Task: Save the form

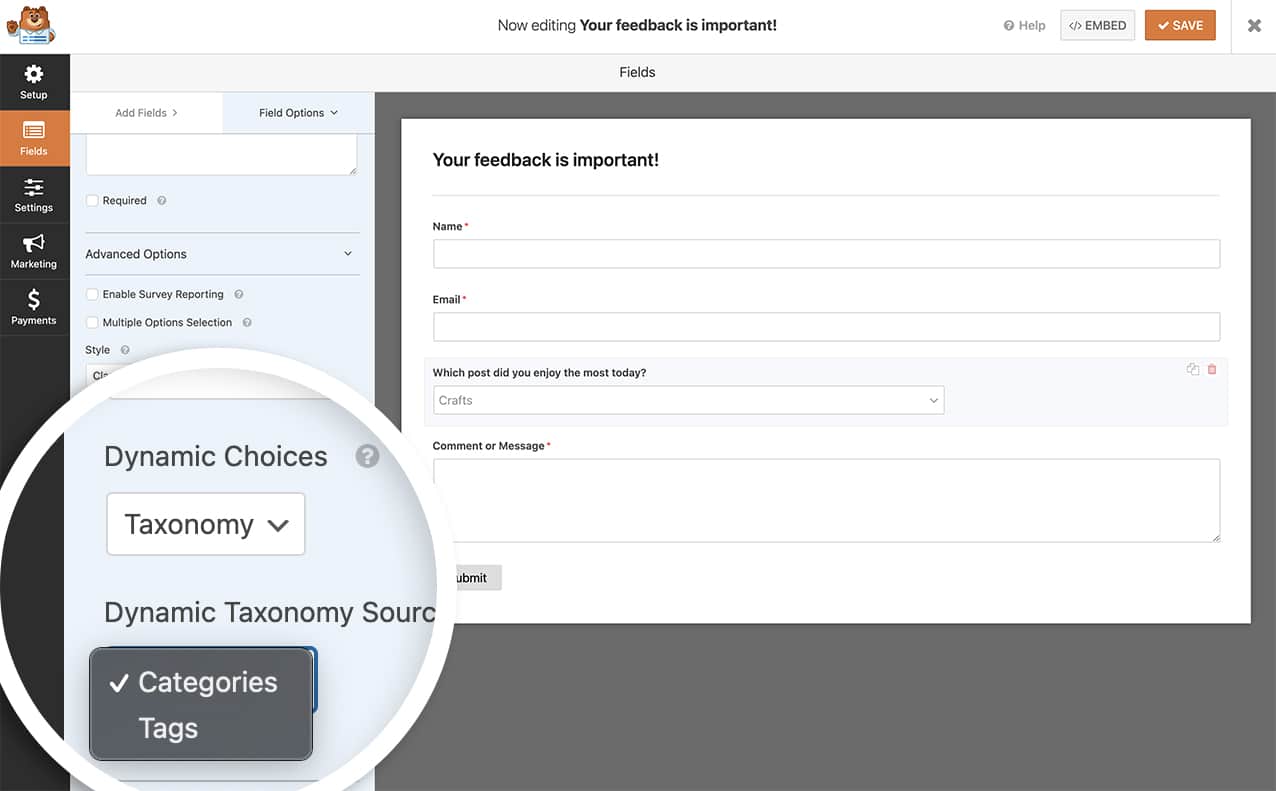Action: coord(1180,25)
